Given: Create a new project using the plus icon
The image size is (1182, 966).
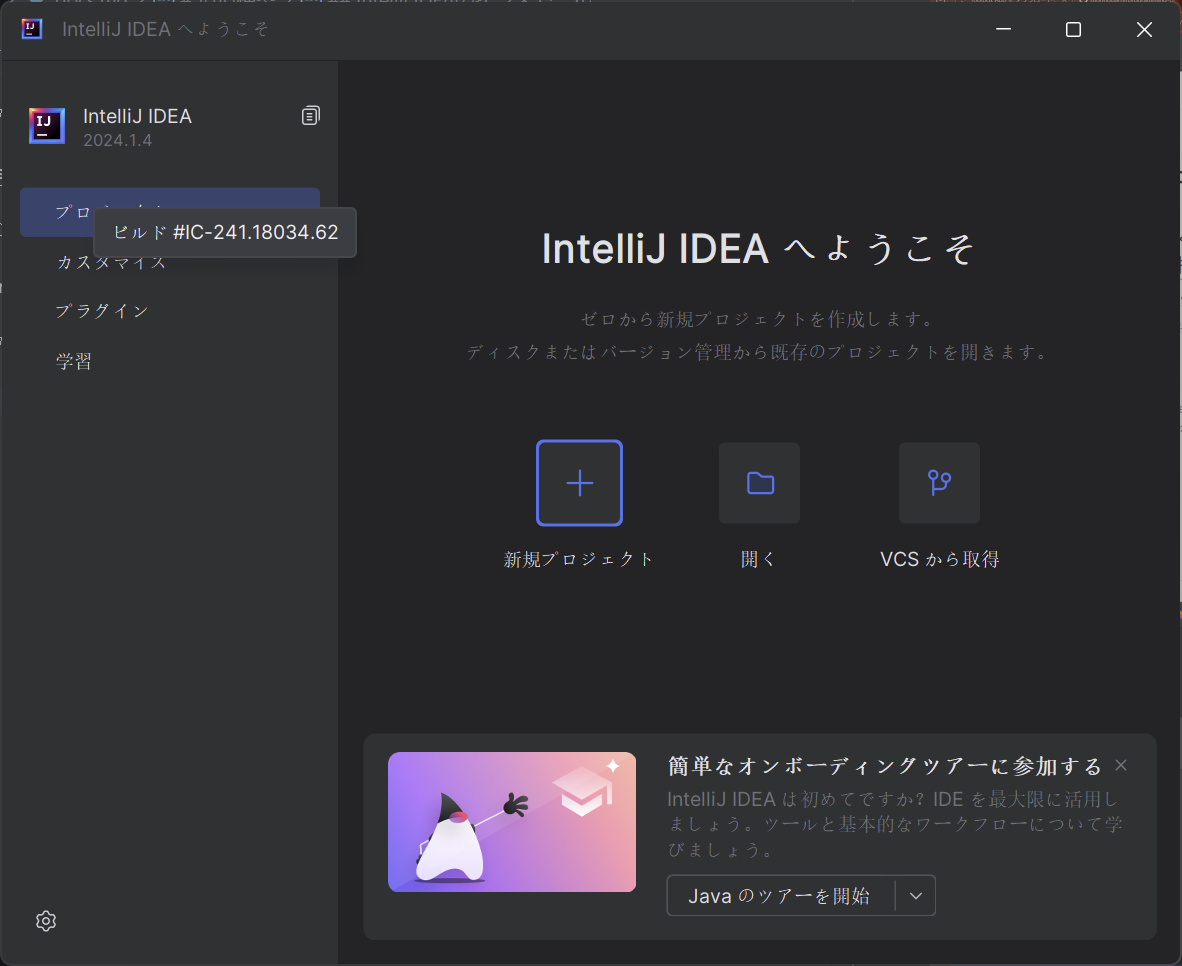Looking at the screenshot, I should 578,483.
